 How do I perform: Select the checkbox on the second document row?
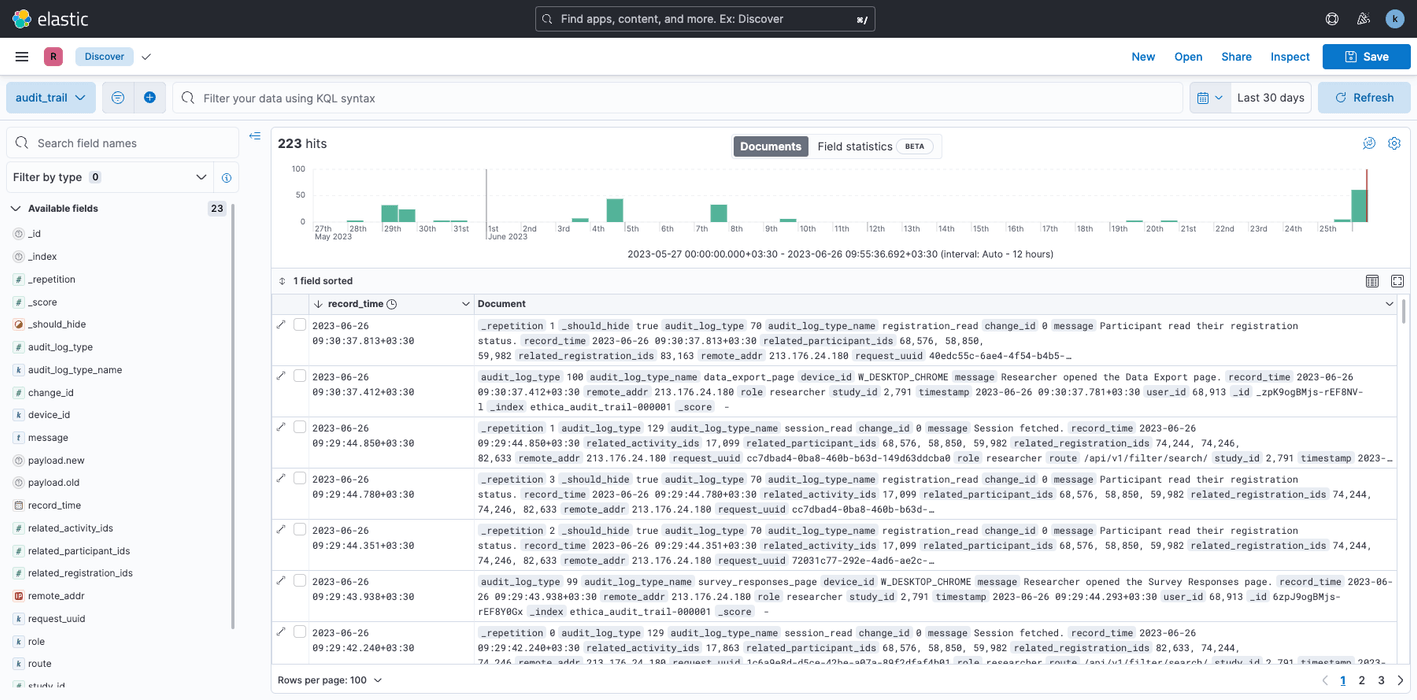(x=300, y=376)
